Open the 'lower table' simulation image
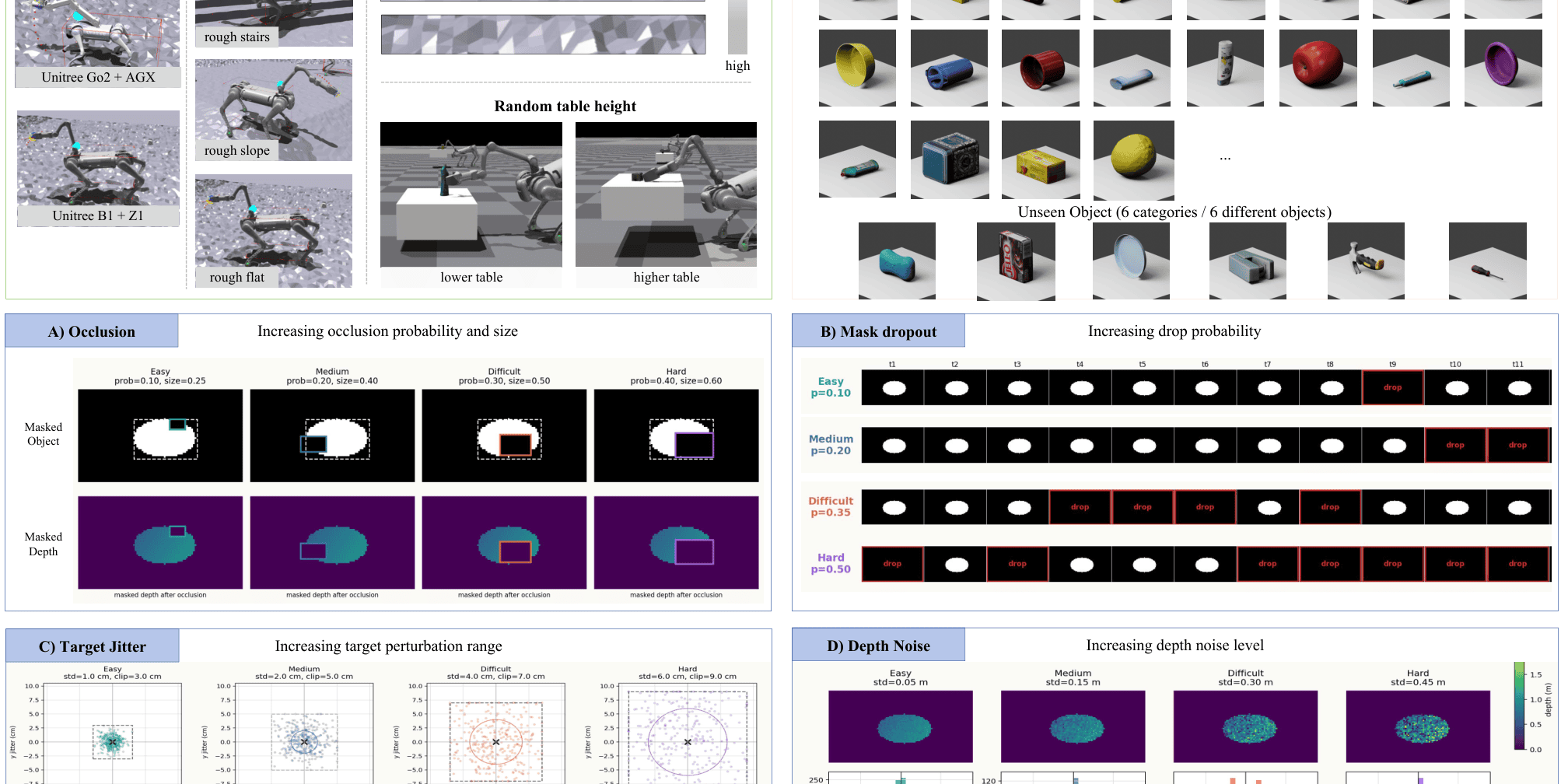 tap(471, 194)
